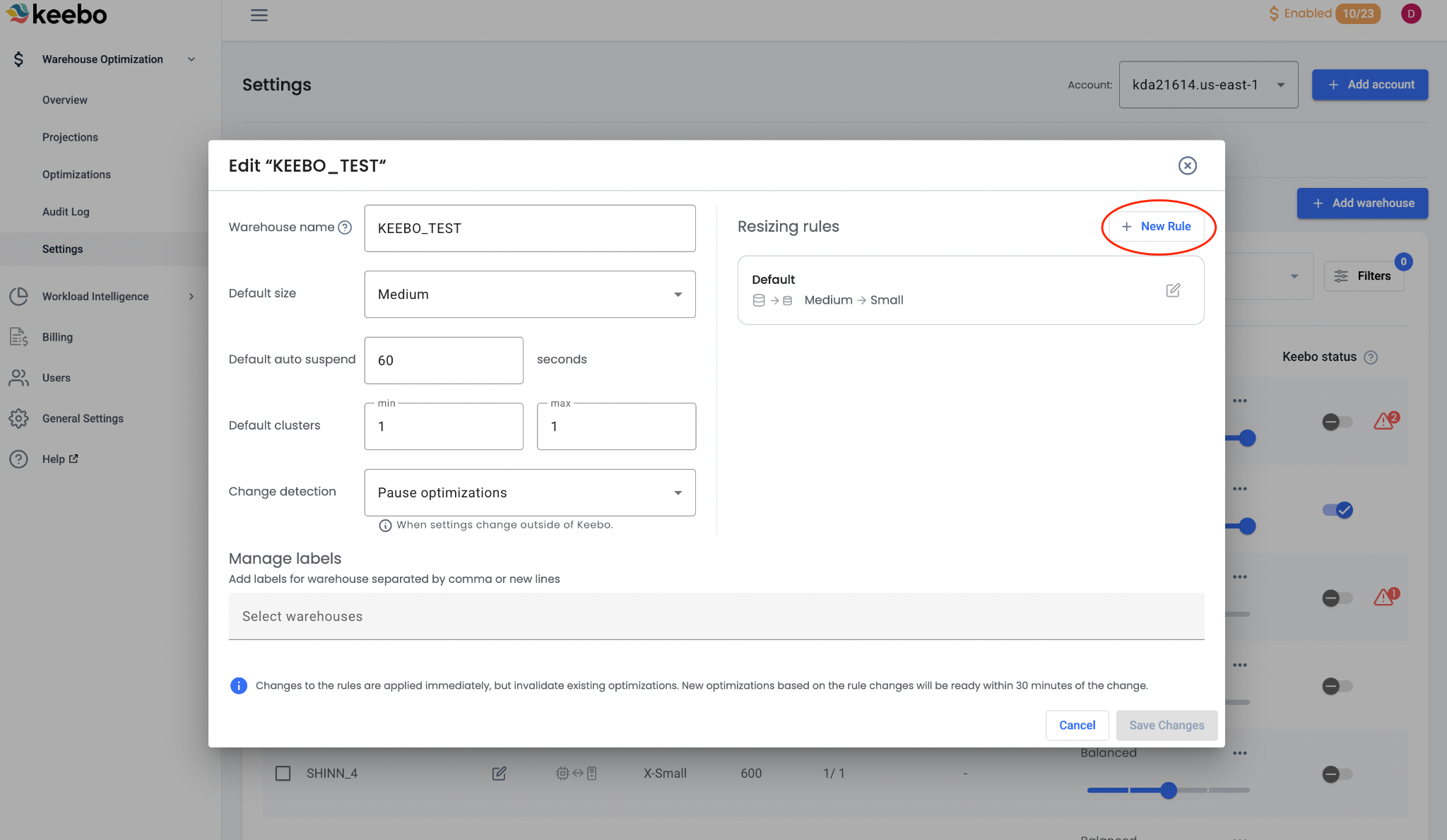Open the Change detection dropdown
The width and height of the screenshot is (1447, 840).
[x=530, y=492]
